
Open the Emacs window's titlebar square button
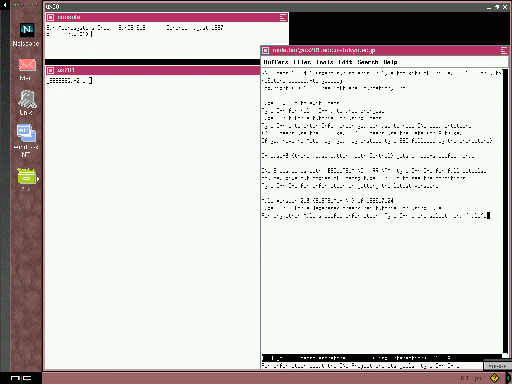click(x=265, y=50)
